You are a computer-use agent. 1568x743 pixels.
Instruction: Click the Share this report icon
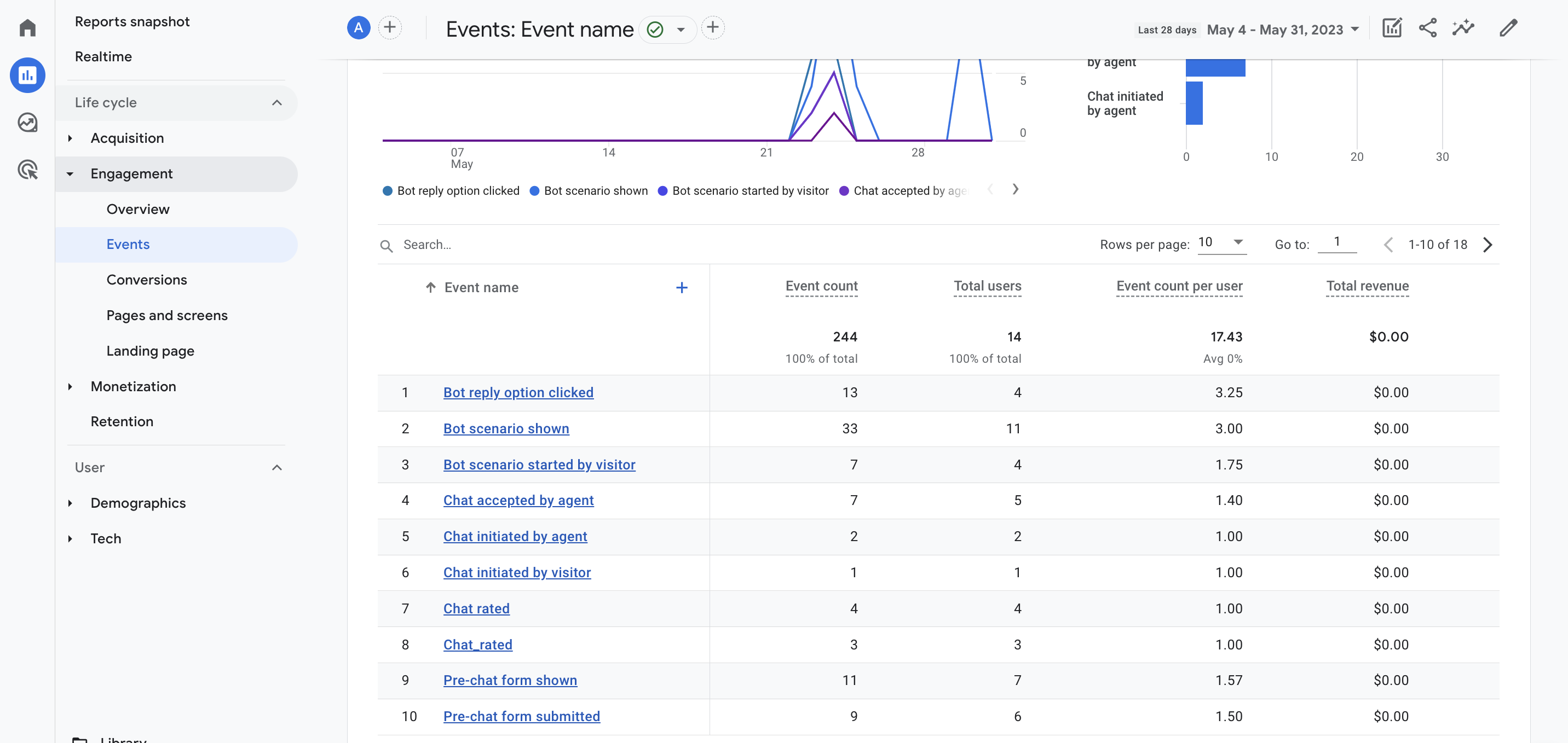(x=1427, y=28)
